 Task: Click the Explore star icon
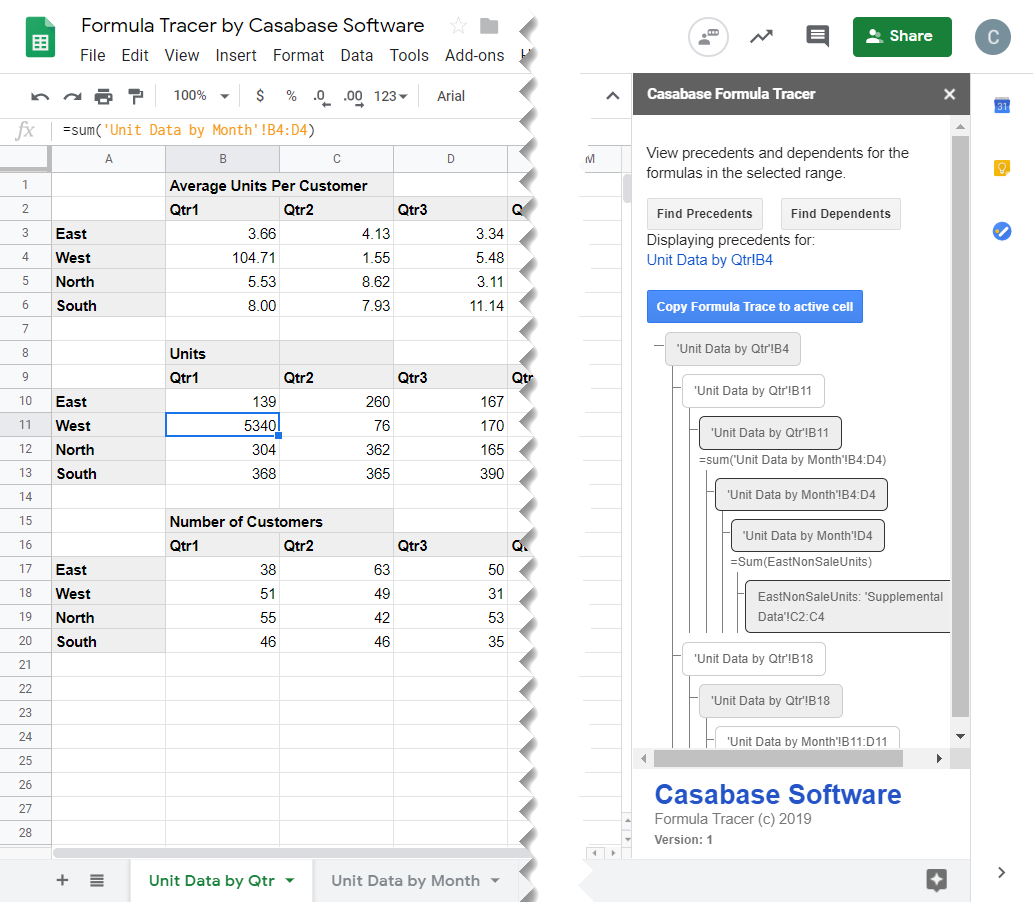[936, 880]
